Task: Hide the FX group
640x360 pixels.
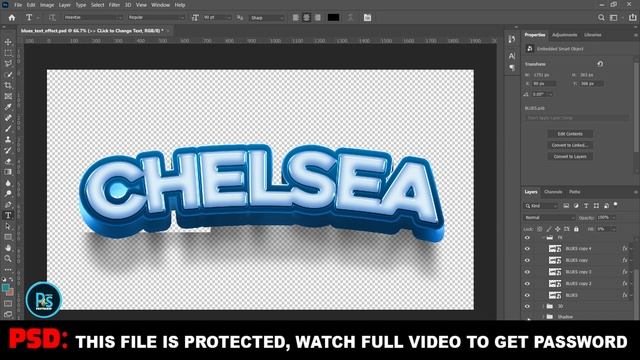Action: [527, 238]
